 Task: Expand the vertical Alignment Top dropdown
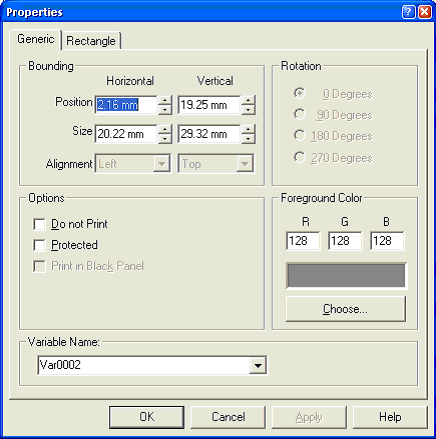pyautogui.click(x=245, y=164)
